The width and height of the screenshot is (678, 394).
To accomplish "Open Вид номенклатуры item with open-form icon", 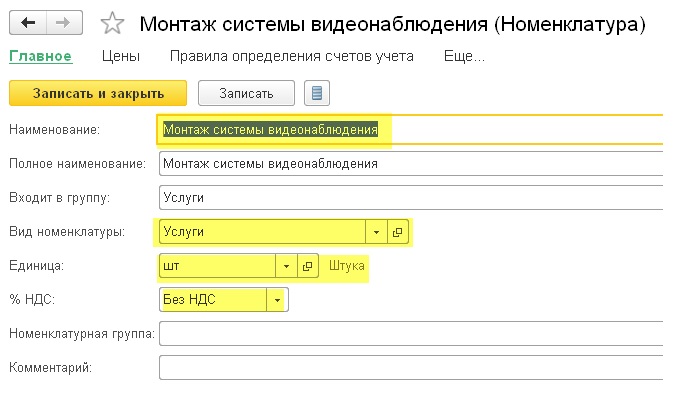I will point(397,232).
